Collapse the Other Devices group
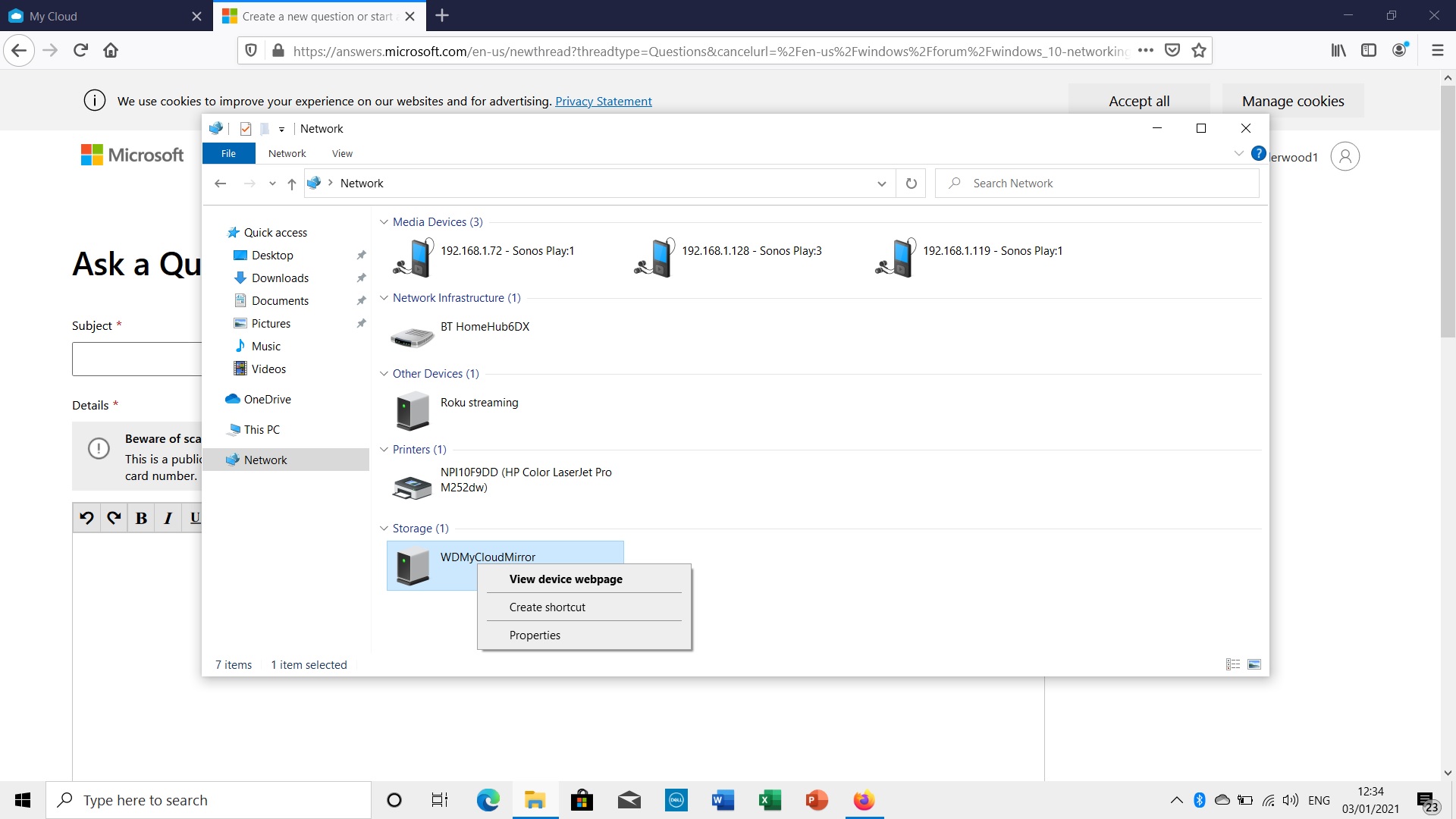The height and width of the screenshot is (819, 1456). (x=384, y=374)
